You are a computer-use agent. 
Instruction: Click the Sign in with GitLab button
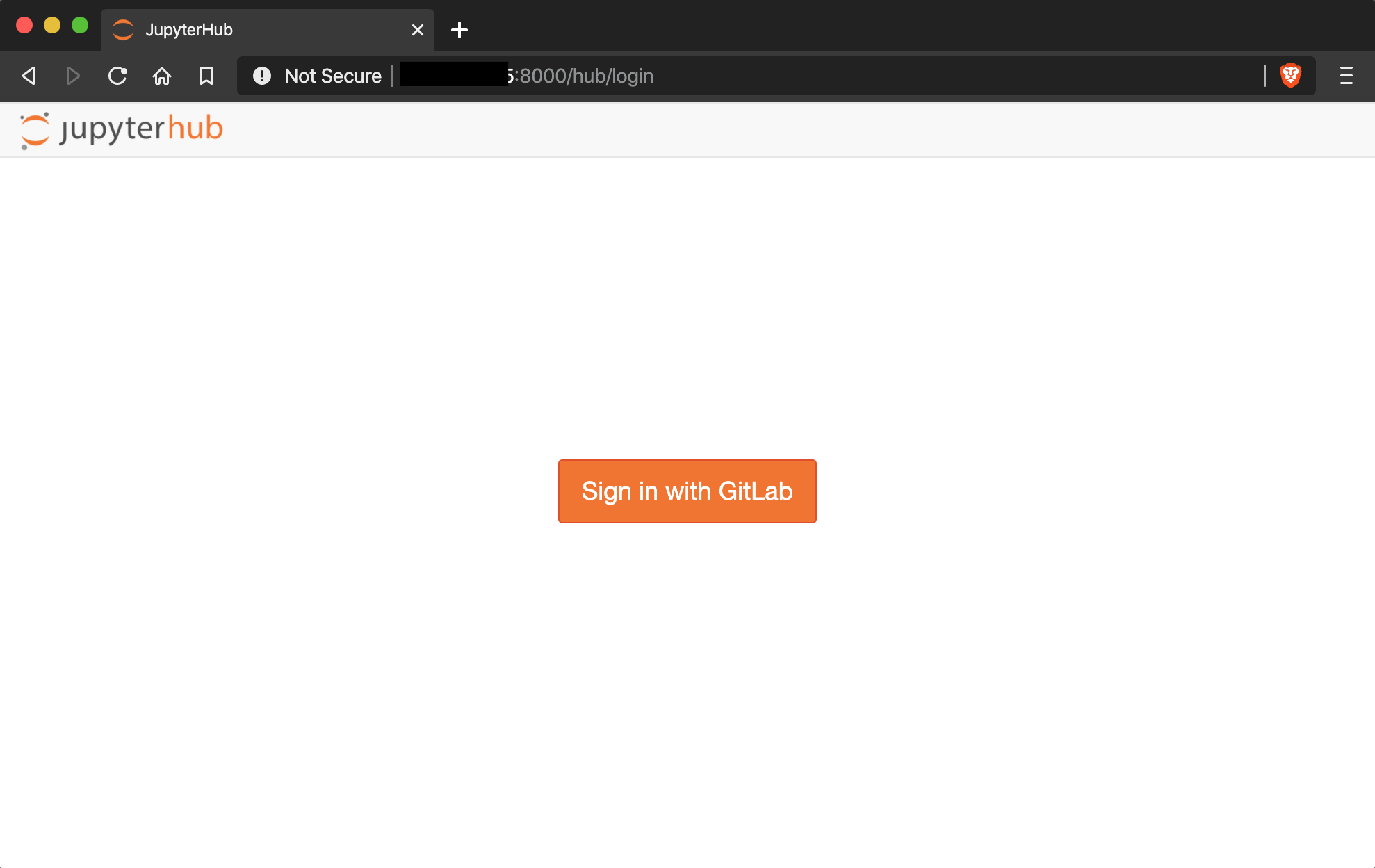point(687,491)
